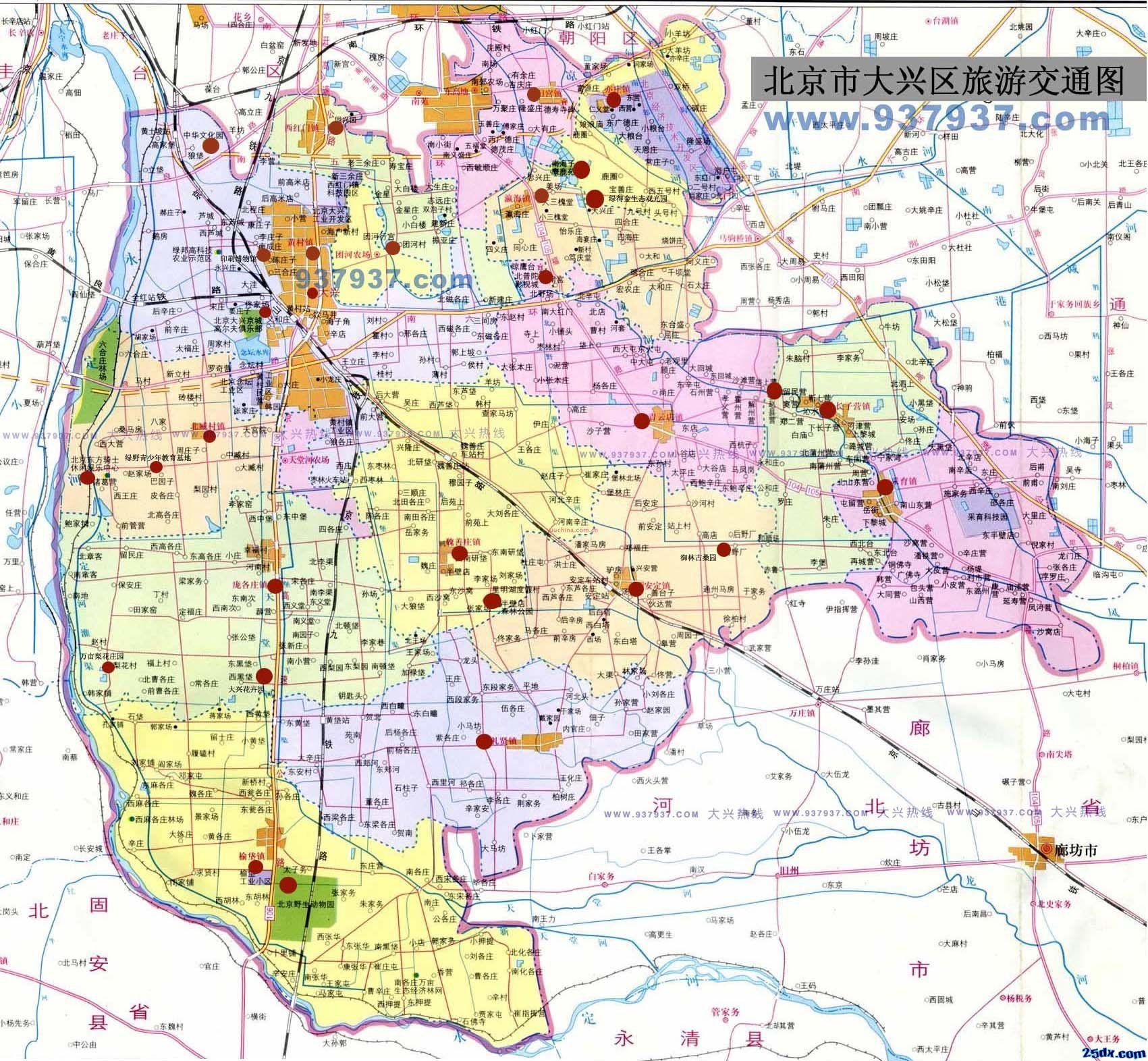Select the 御林古桑园 marker
Image resolution: width=1148 pixels, height=1061 pixels.
pyautogui.click(x=723, y=548)
